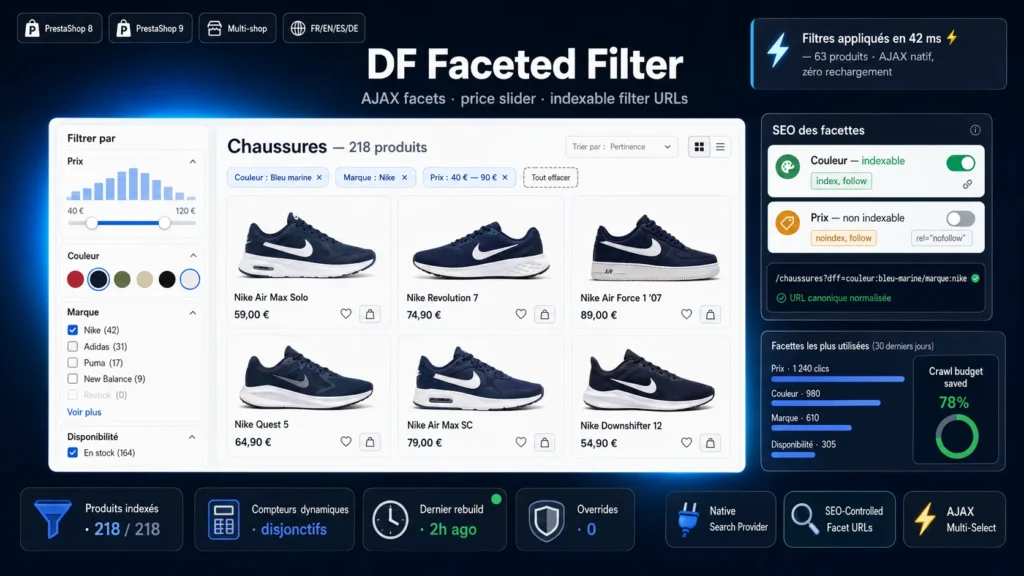The height and width of the screenshot is (576, 1024).
Task: Click the Prix tag icon
Action: 788,223
